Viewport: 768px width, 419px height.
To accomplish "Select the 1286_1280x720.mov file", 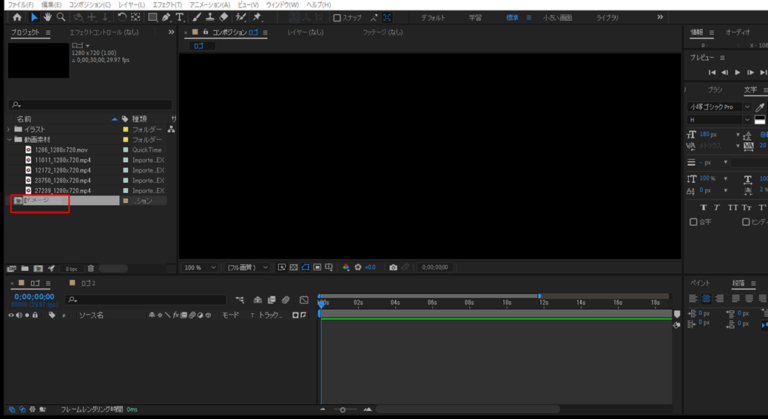I will tap(62, 150).
